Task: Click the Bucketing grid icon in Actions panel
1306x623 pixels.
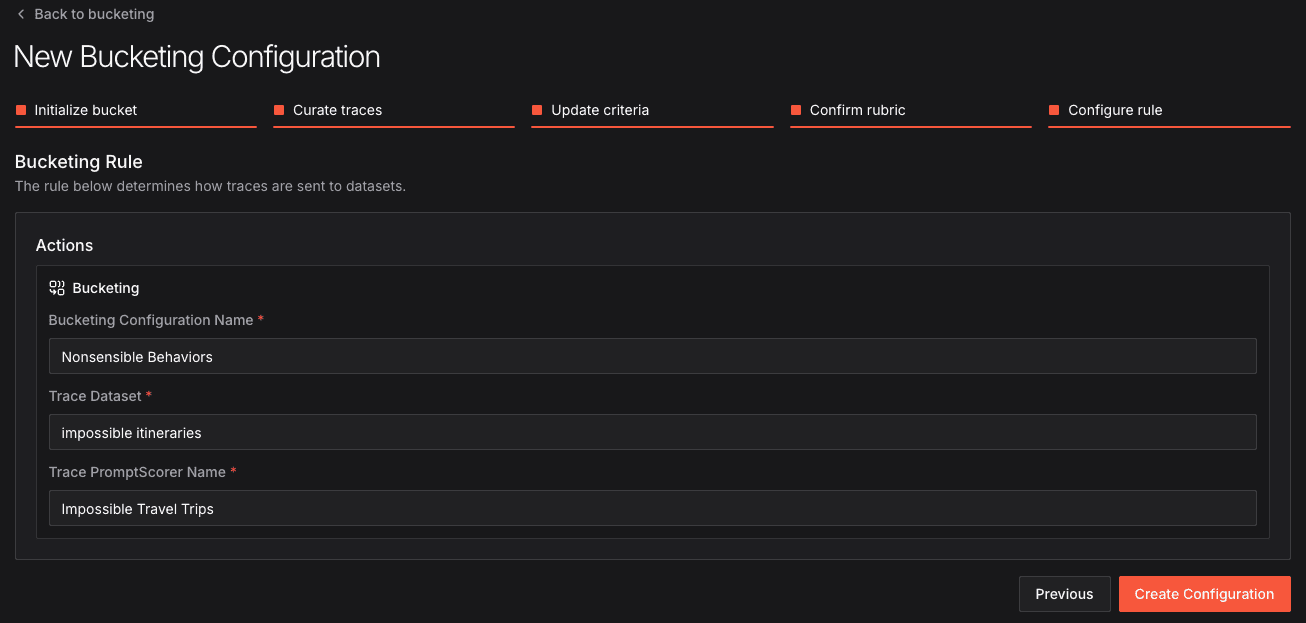Action: tap(56, 287)
